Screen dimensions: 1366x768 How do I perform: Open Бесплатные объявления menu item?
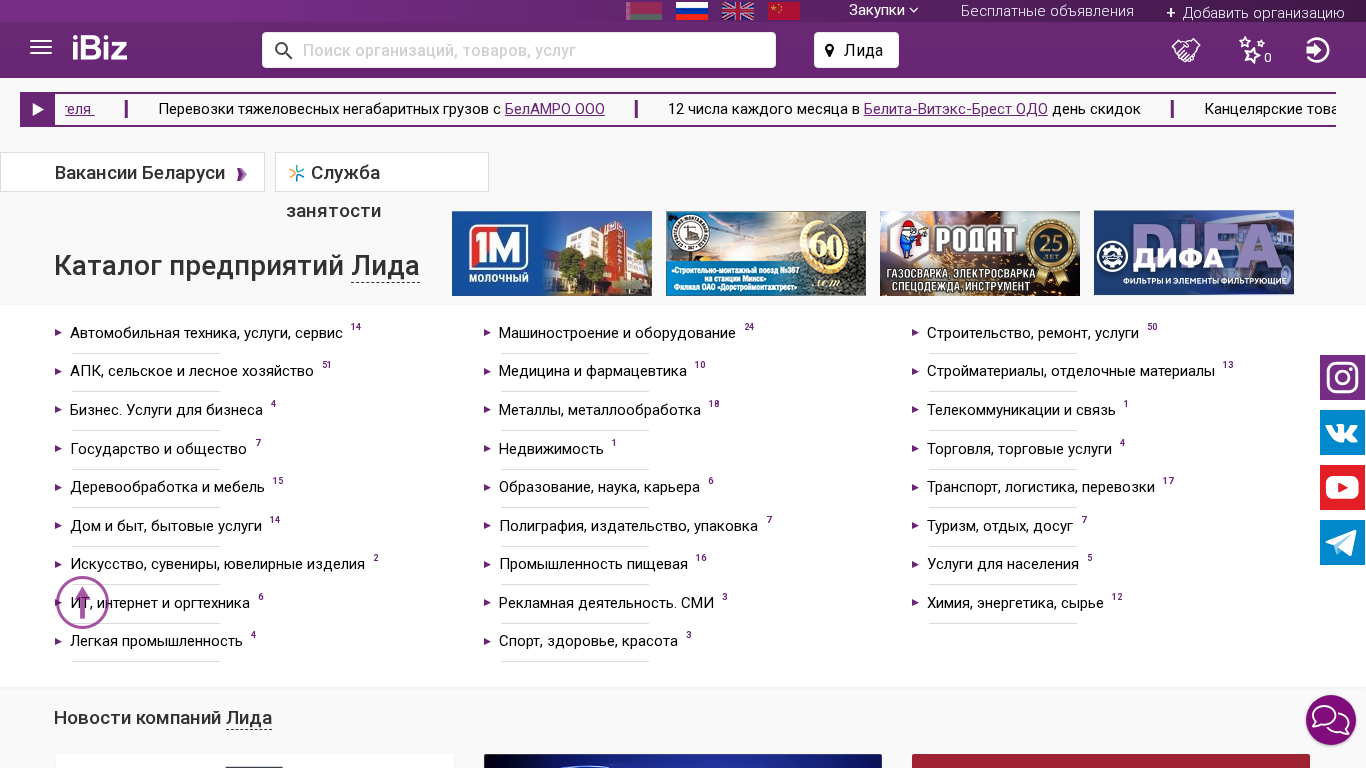click(x=1047, y=11)
